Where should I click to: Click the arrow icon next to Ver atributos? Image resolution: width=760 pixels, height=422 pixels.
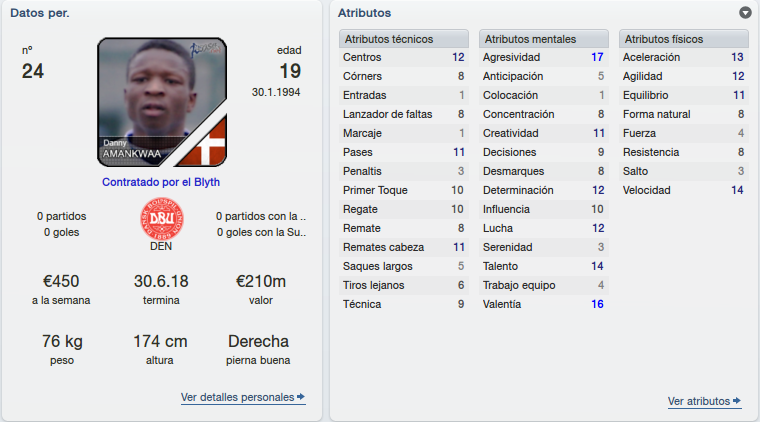pos(737,401)
